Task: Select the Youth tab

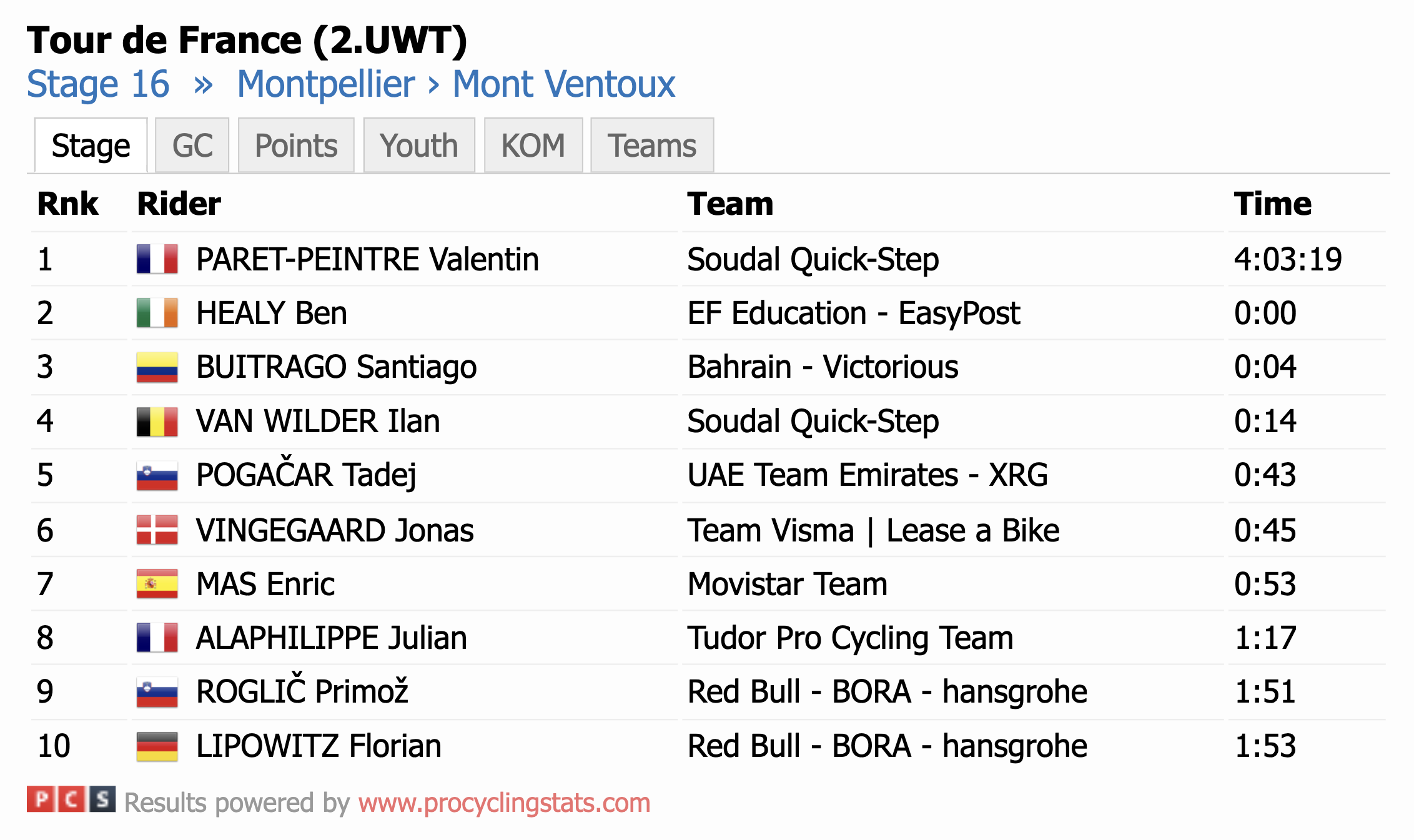Action: pos(419,146)
